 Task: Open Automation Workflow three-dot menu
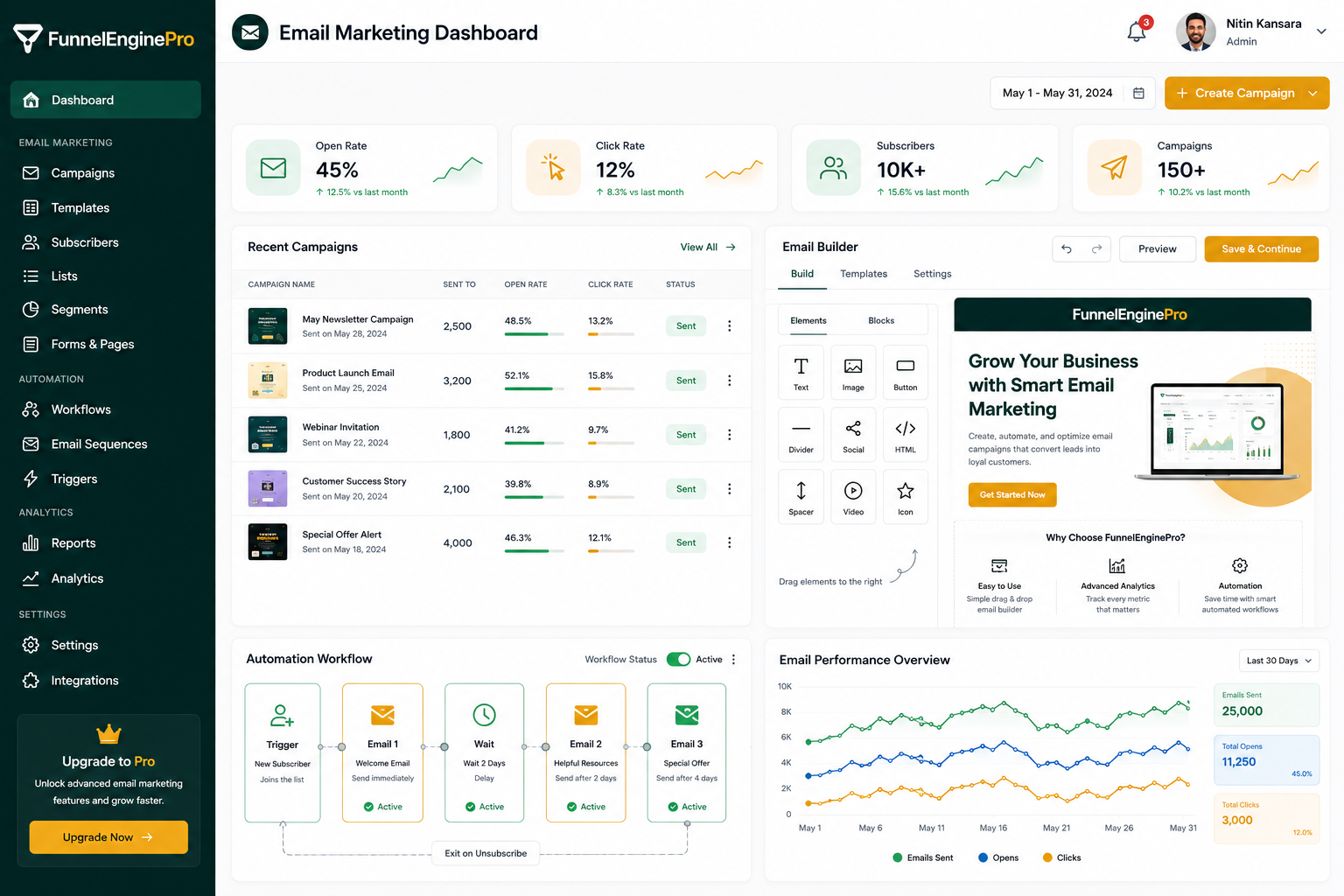[733, 660]
